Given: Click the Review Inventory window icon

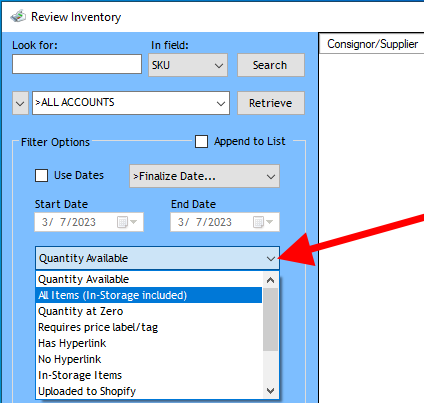Looking at the screenshot, I should (18, 16).
